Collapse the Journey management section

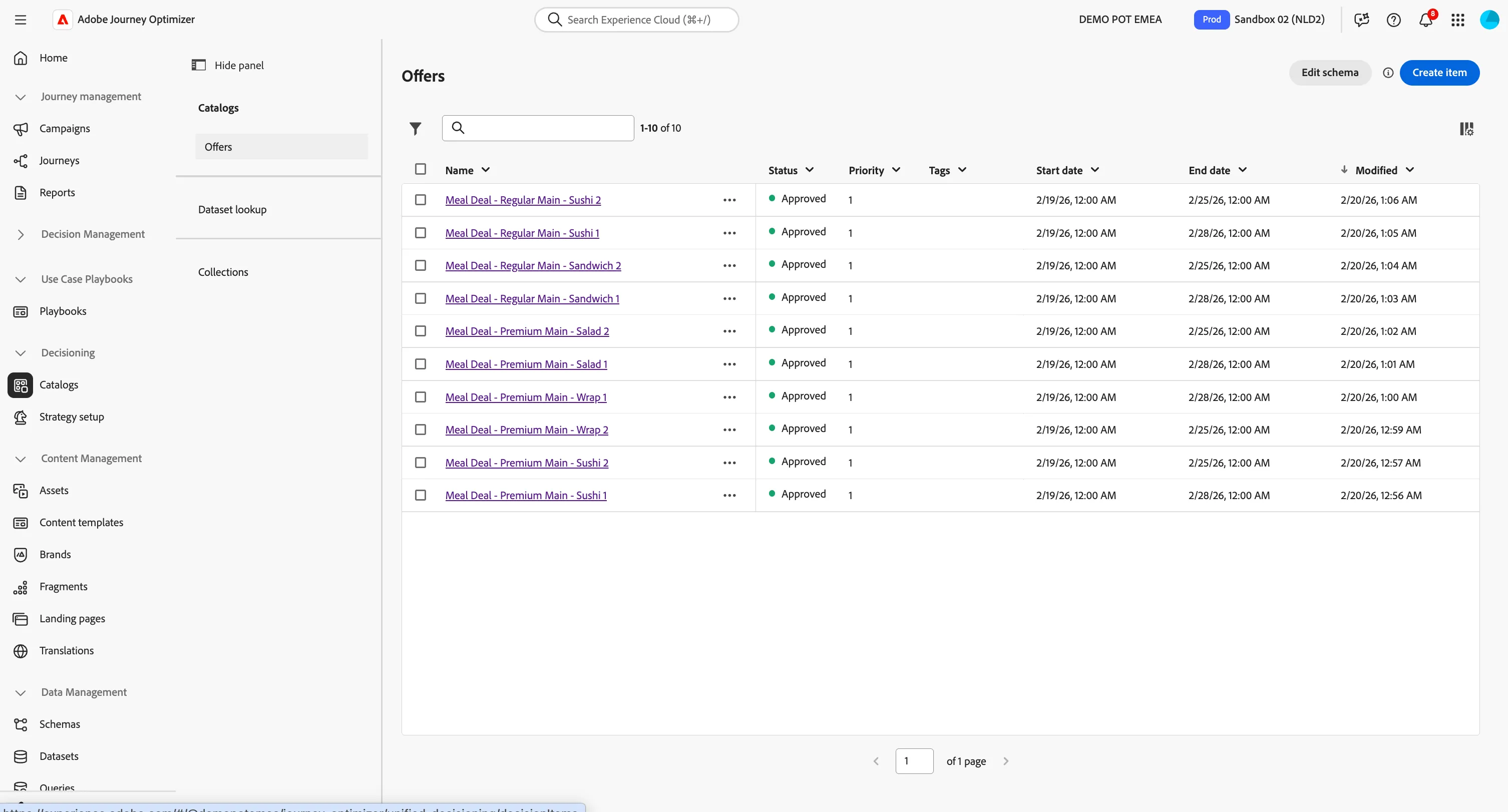[21, 97]
